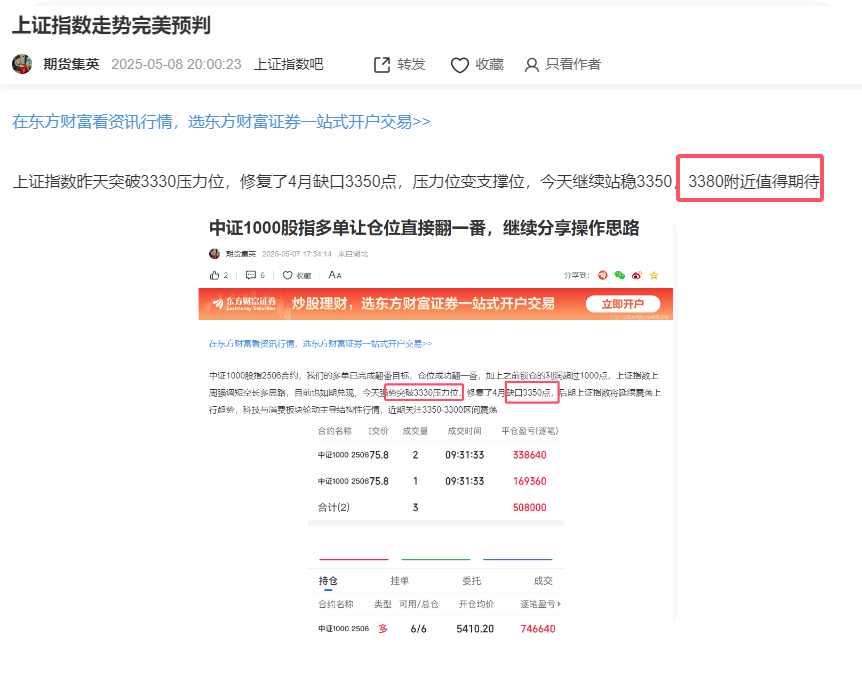Click the Weibo share icon in embedded article
Screen dimensions: 862x687
pyautogui.click(x=637, y=275)
